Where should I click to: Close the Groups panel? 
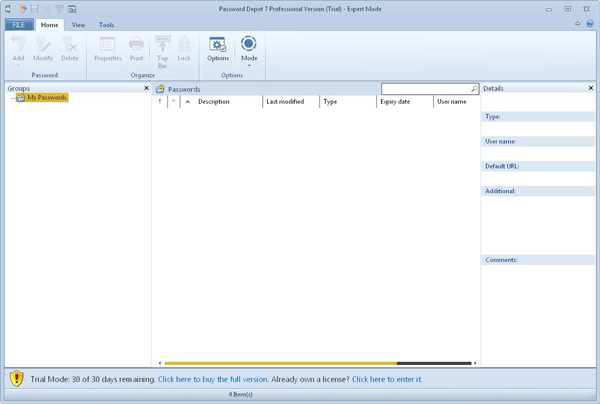pyautogui.click(x=146, y=88)
